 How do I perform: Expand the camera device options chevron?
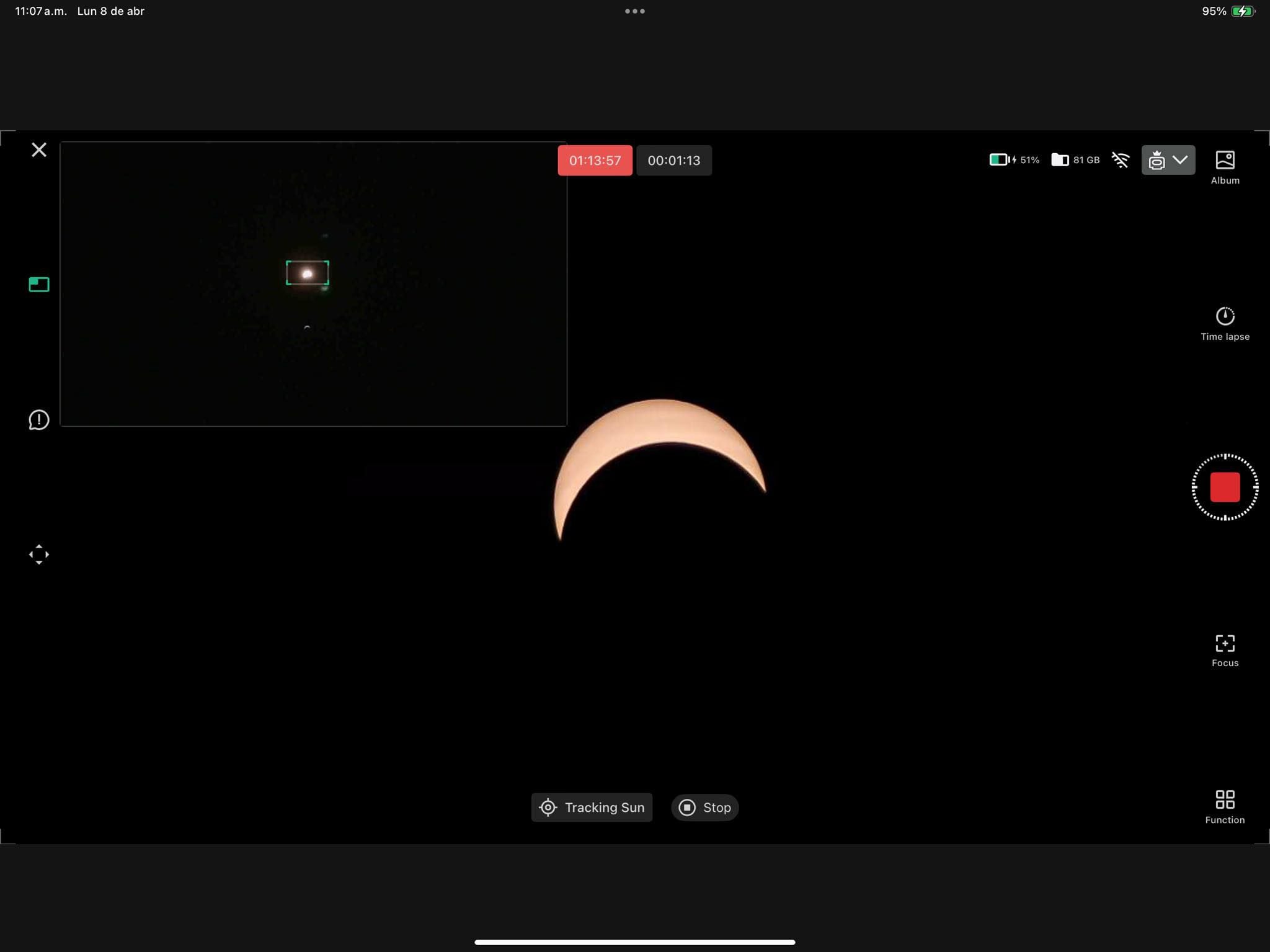click(1180, 159)
